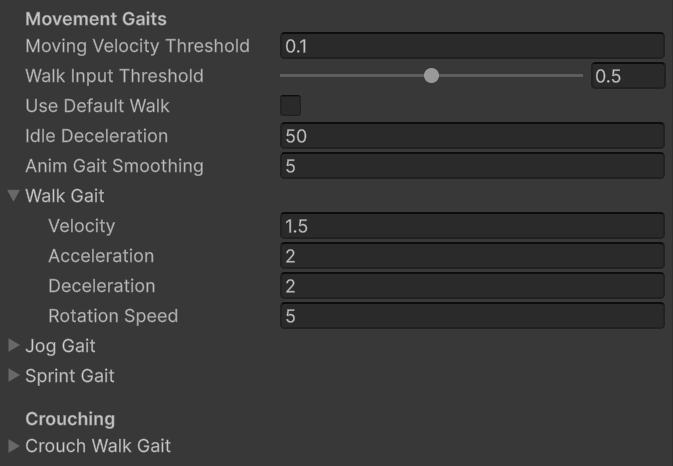Click the Anim Gait Smoothing value field
Image resolution: width=673 pixels, height=466 pixels.
(473, 166)
